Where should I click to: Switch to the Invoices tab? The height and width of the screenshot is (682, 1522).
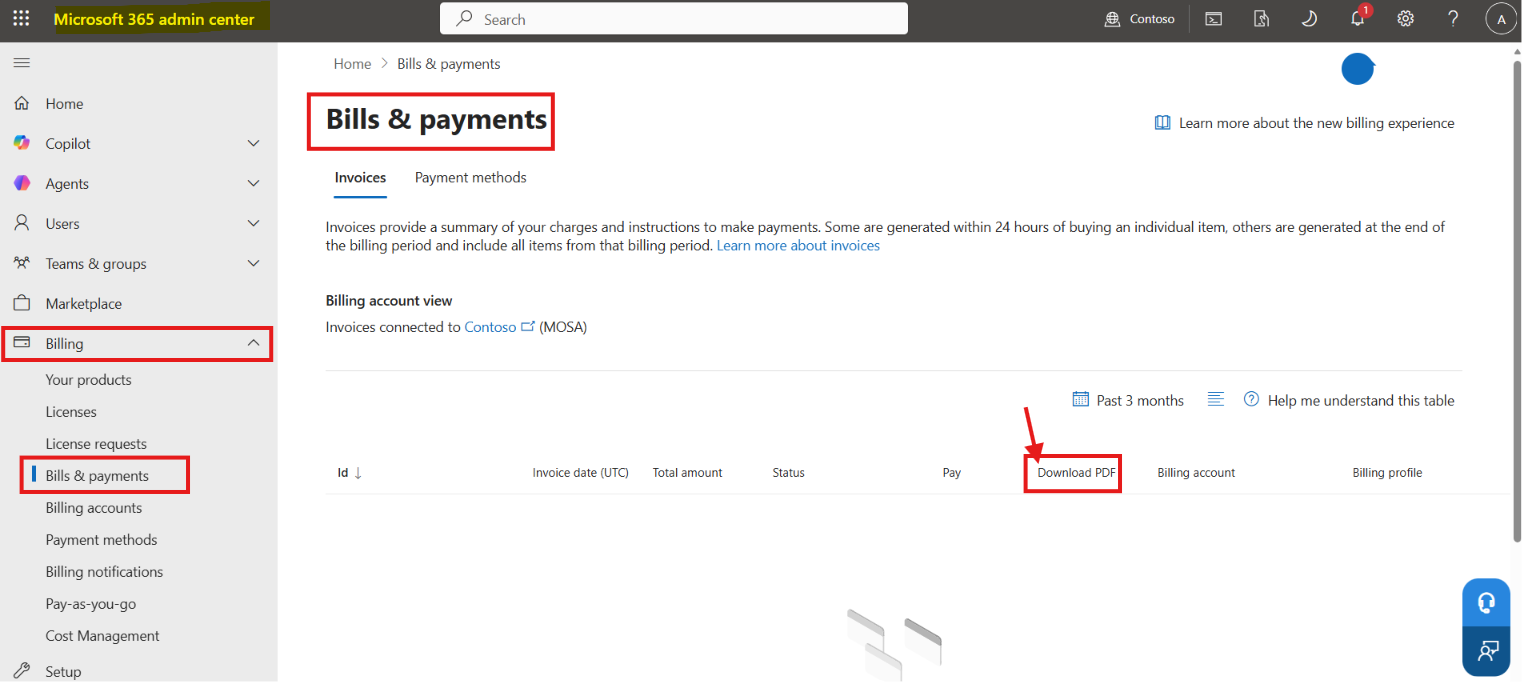coord(360,178)
